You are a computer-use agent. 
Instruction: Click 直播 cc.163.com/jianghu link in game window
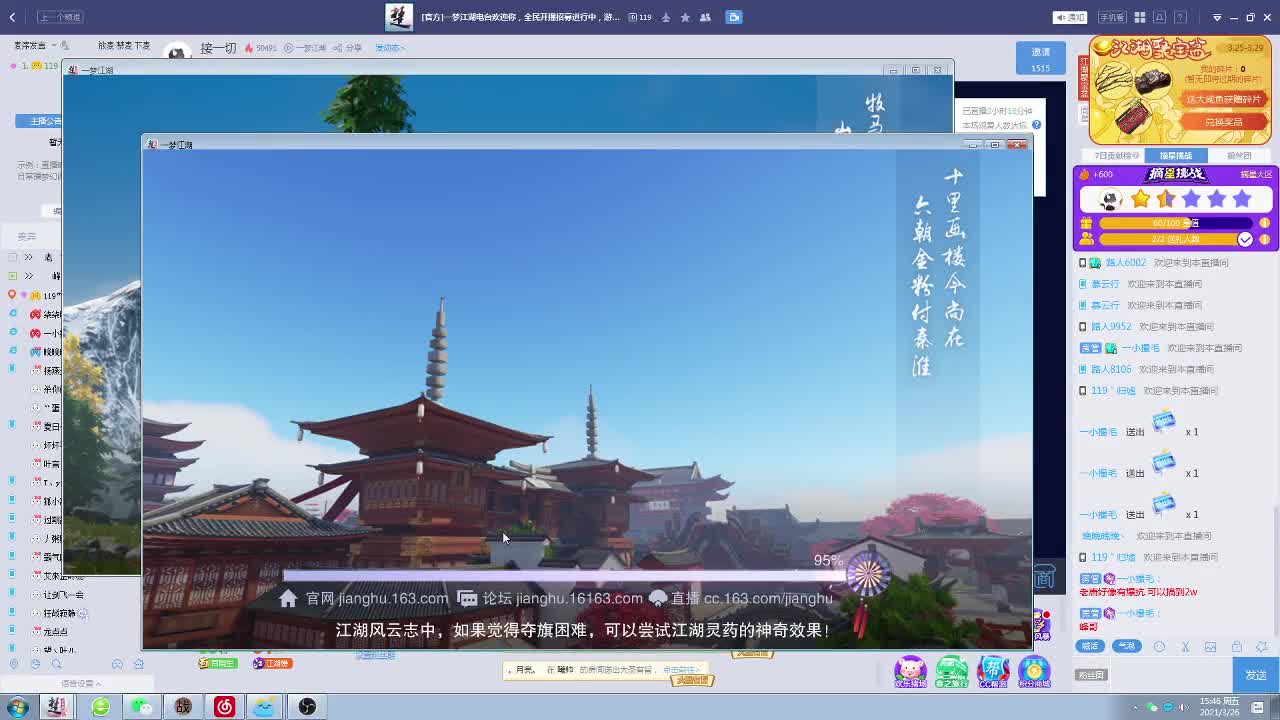pyautogui.click(x=740, y=598)
